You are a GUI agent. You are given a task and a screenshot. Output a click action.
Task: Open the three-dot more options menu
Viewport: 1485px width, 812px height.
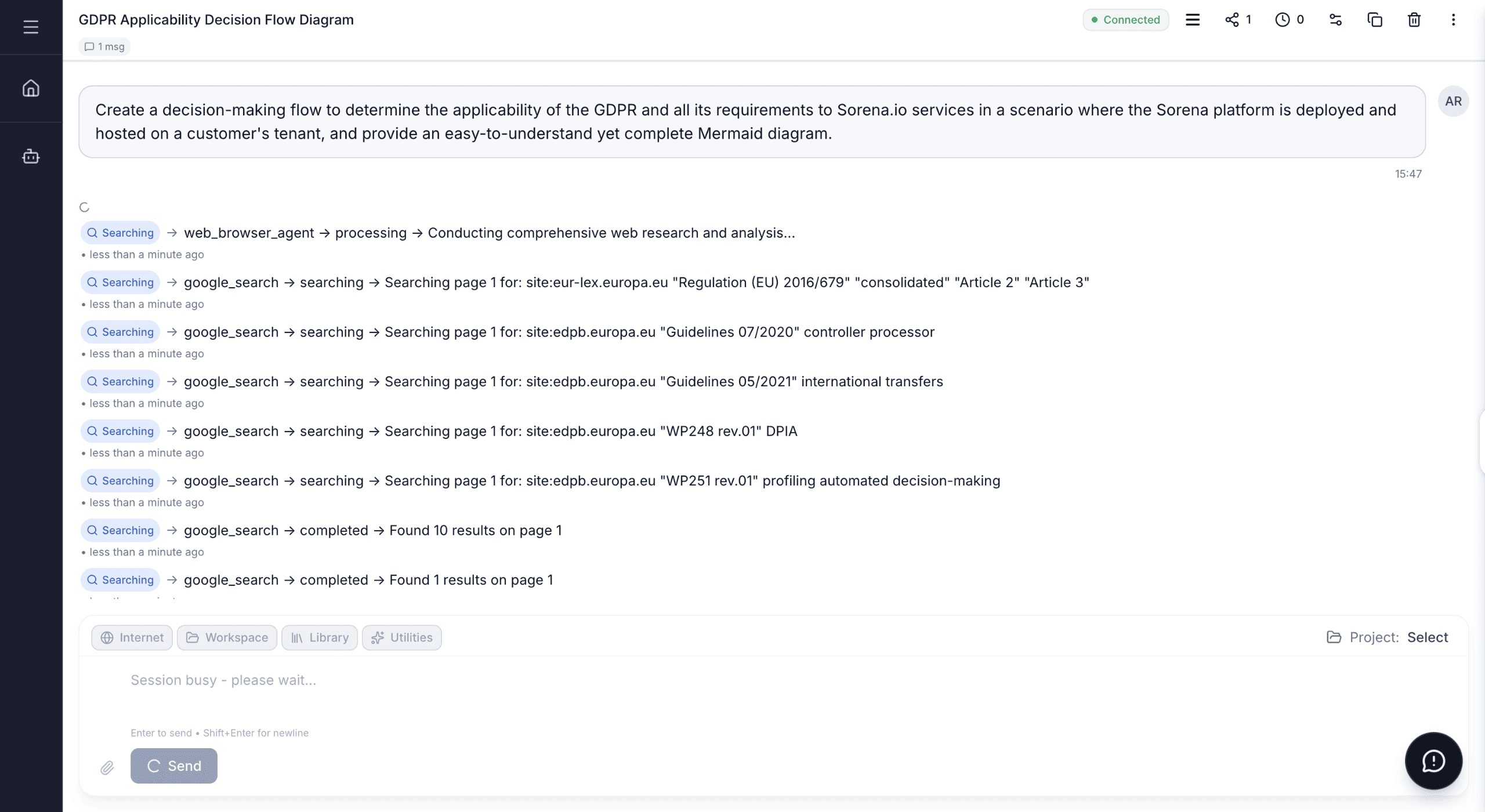tap(1453, 20)
